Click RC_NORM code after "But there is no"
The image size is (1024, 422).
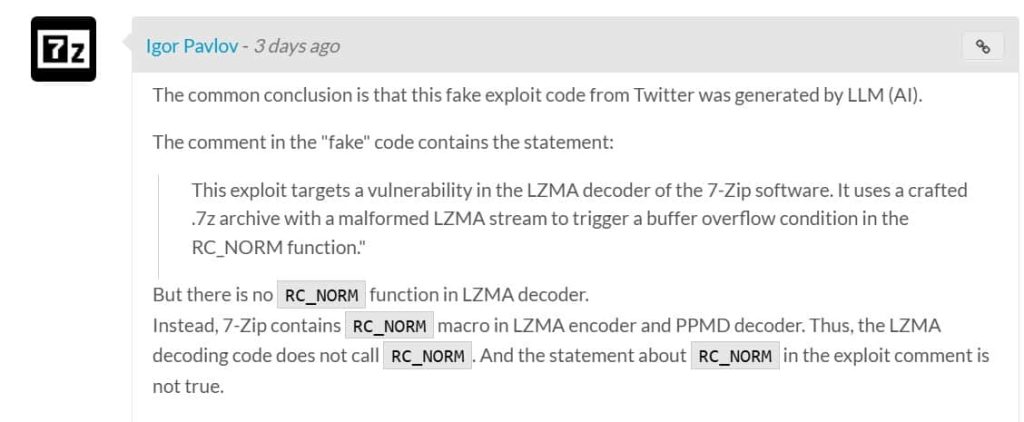pyautogui.click(x=321, y=296)
